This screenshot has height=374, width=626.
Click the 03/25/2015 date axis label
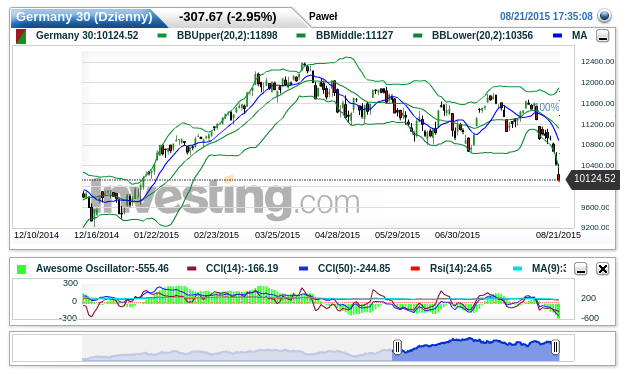pyautogui.click(x=277, y=235)
